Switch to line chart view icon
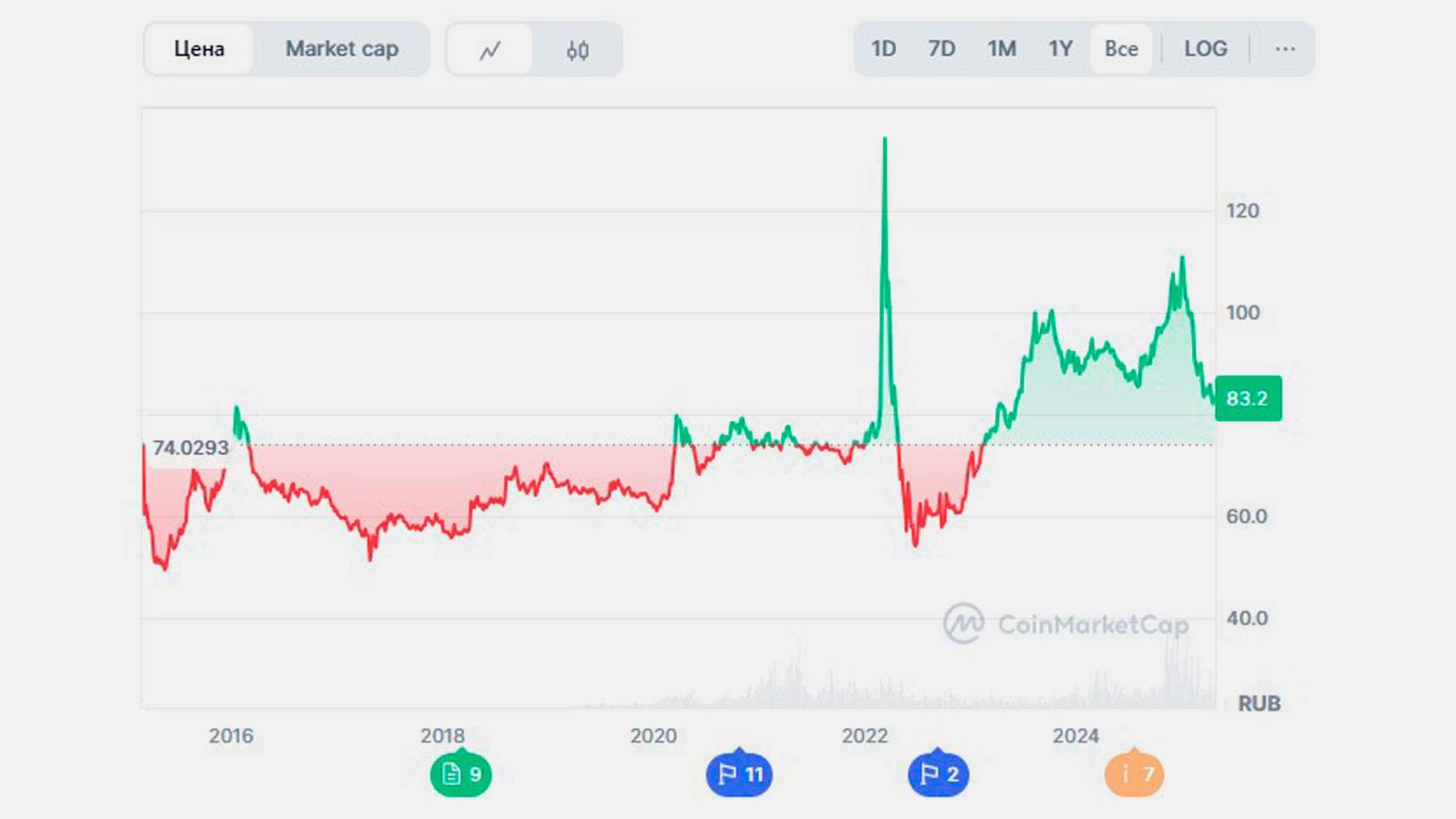The image size is (1456, 819). tap(490, 49)
